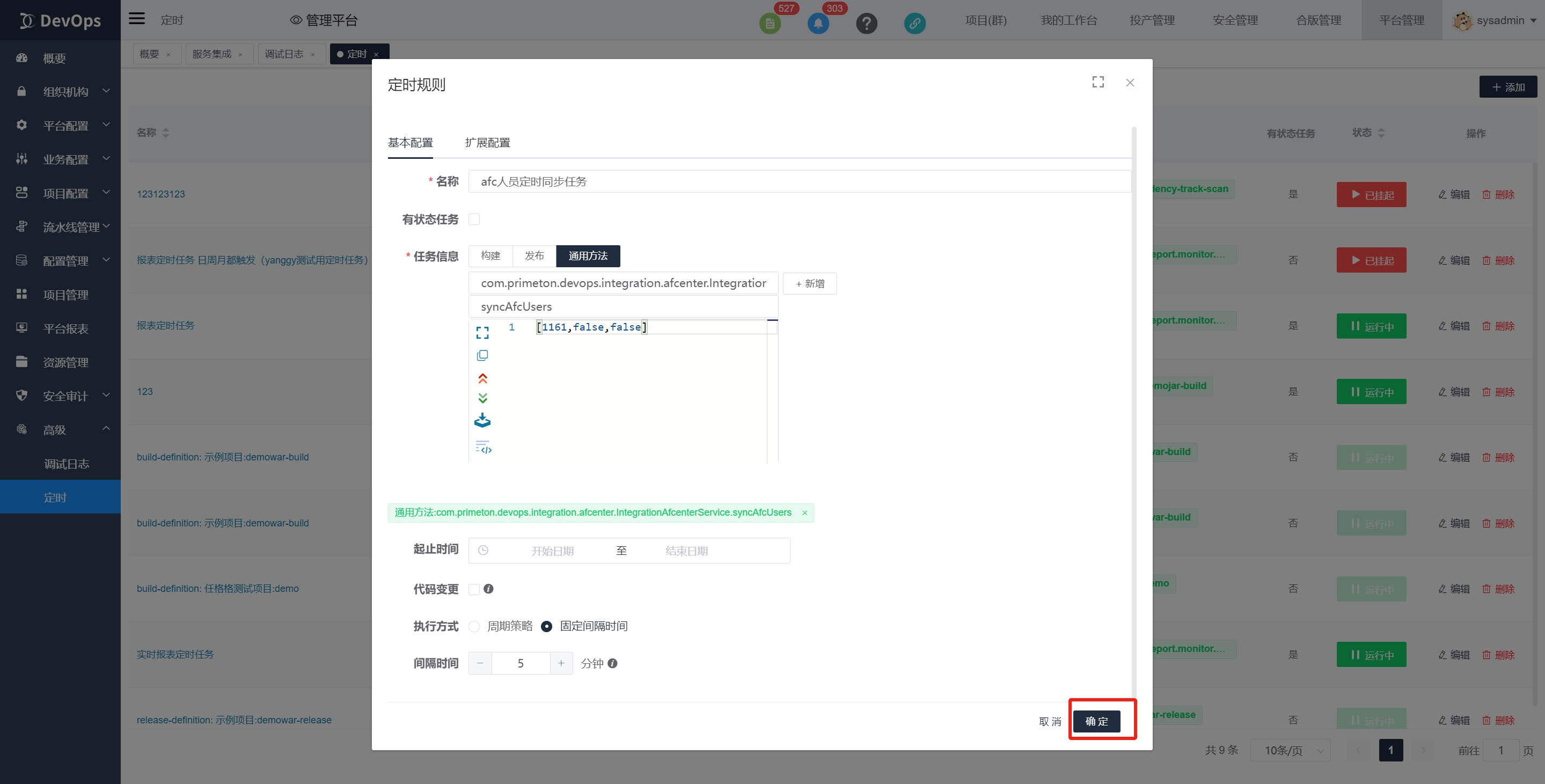Viewport: 1545px width, 784px height.
Task: Open the notification bell with 303 badge
Action: [818, 23]
